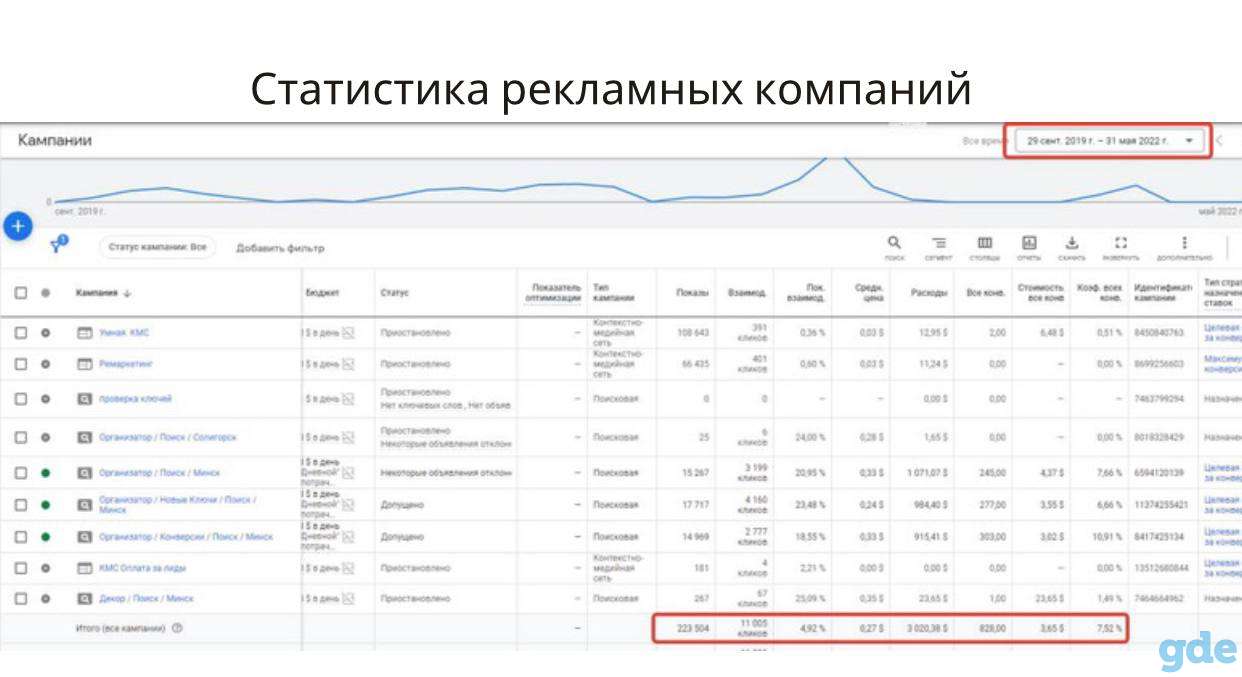The height and width of the screenshot is (677, 1242).
Task: Open green status dropdown for Организатор / Поиск / Минск
Action: pyautogui.click(x=45, y=473)
